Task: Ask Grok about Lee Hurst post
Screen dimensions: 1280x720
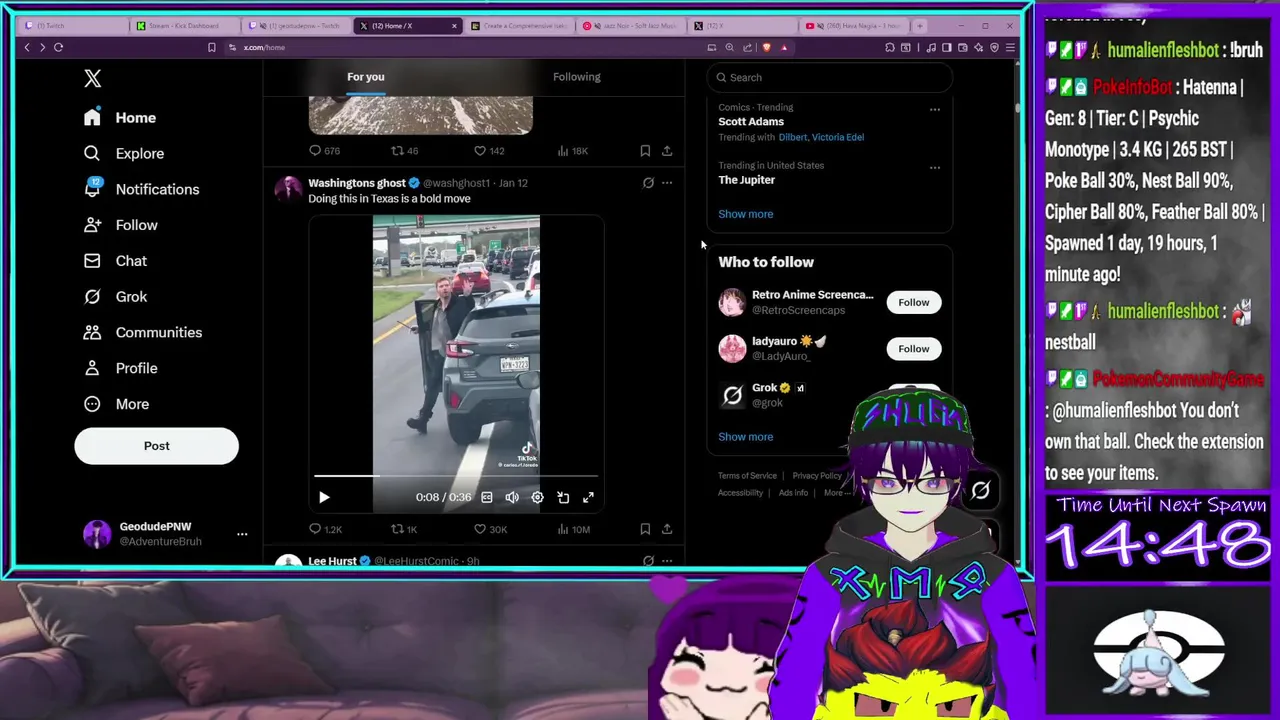Action: pos(648,561)
